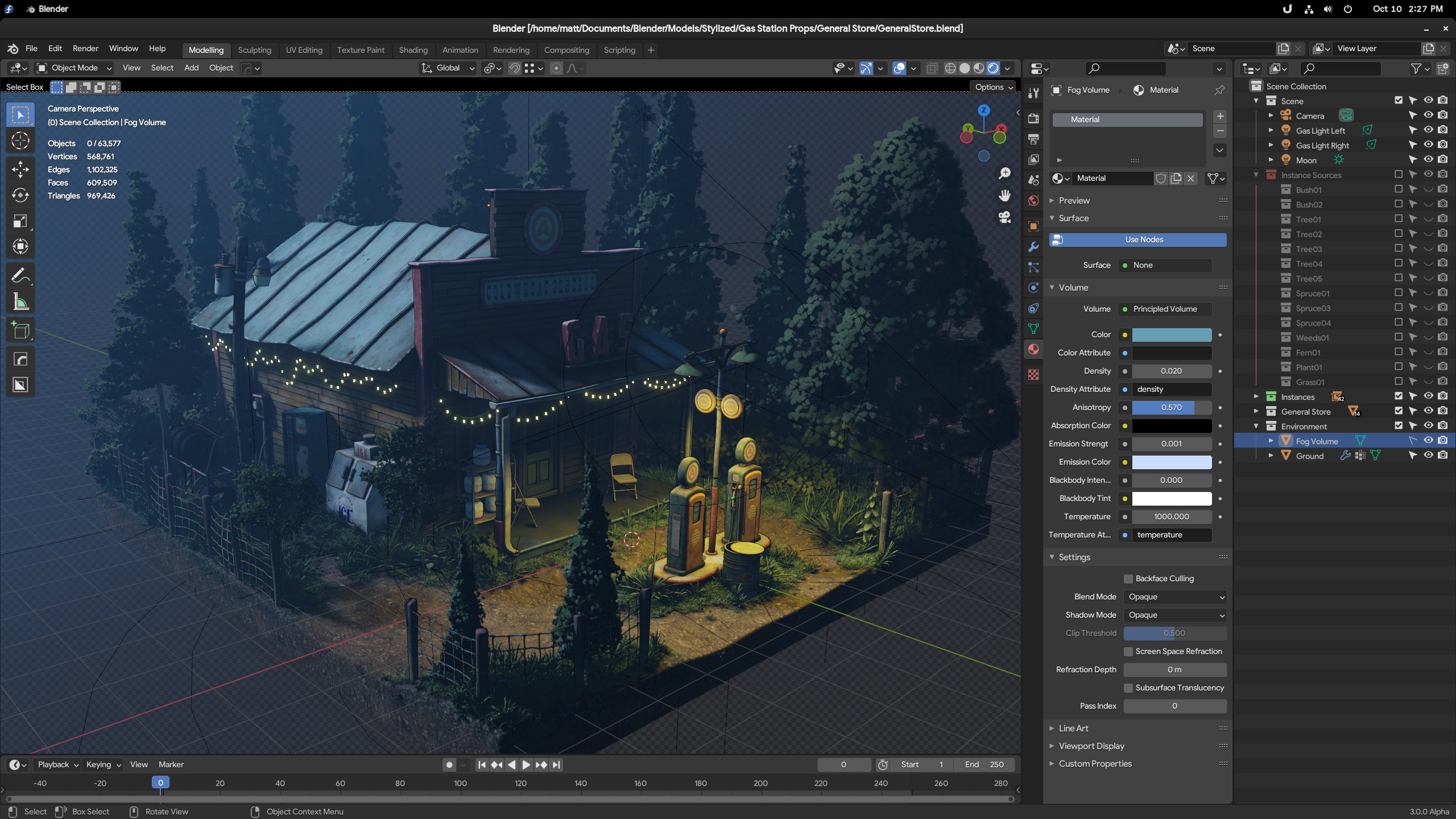1456x819 pixels.
Task: Disable Ground render camera icon
Action: tap(1443, 455)
